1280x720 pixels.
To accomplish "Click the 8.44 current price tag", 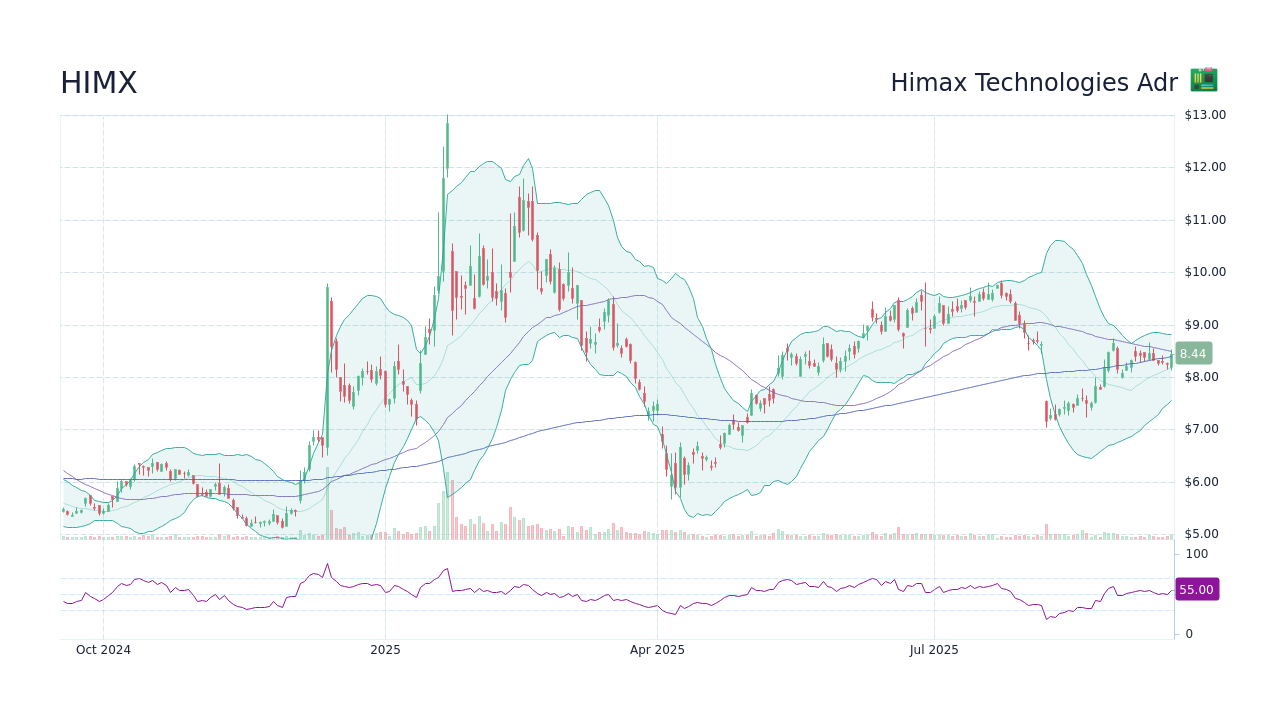I will coord(1193,353).
